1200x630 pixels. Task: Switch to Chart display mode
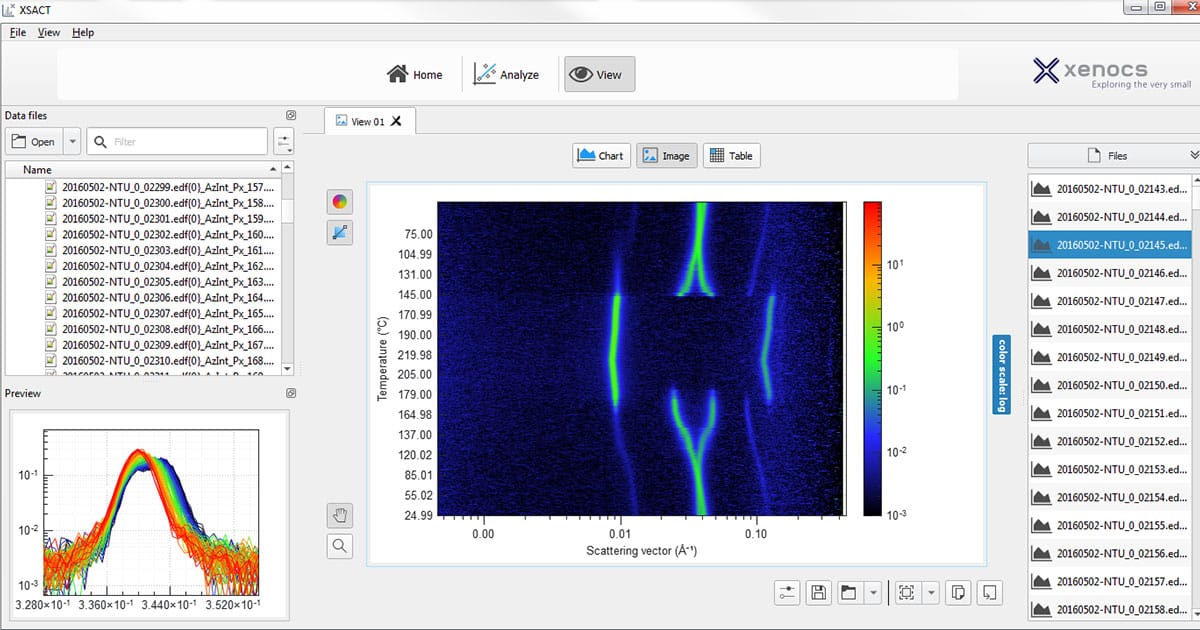pos(601,156)
